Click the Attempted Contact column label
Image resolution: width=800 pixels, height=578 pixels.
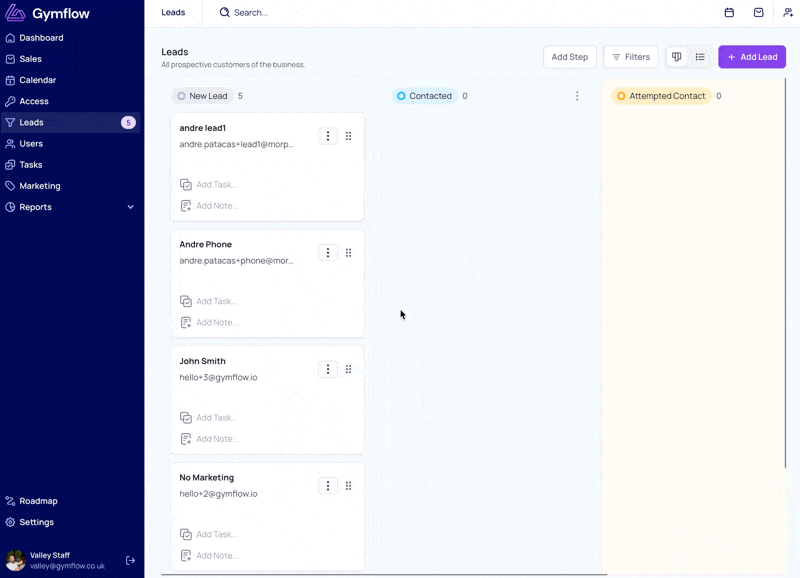tap(661, 96)
